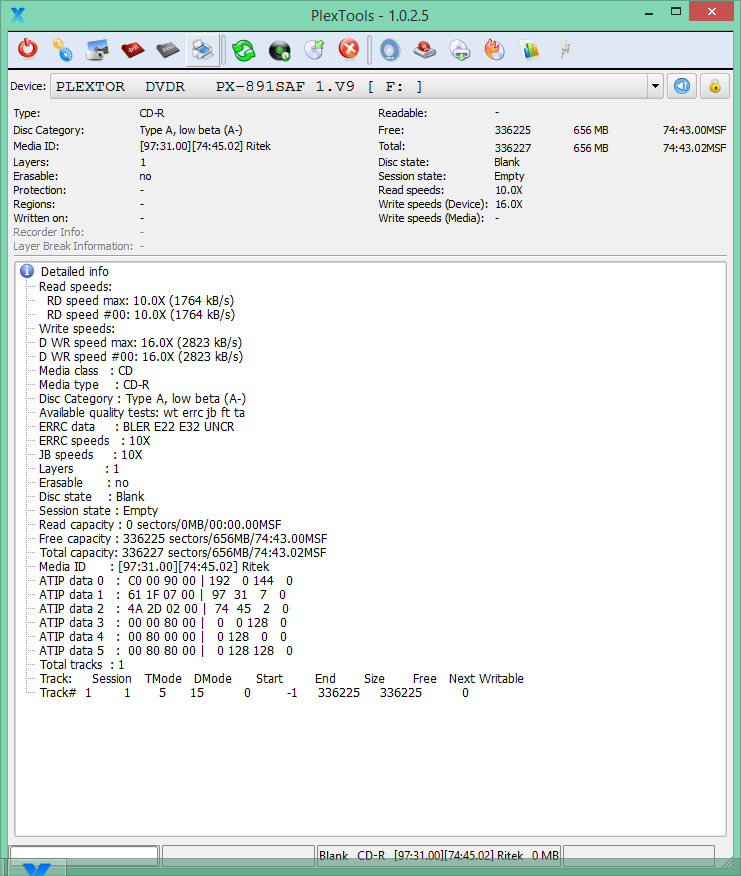This screenshot has height=876, width=741.
Task: Click the blue info icon beside Detailed info
Action: point(27,271)
